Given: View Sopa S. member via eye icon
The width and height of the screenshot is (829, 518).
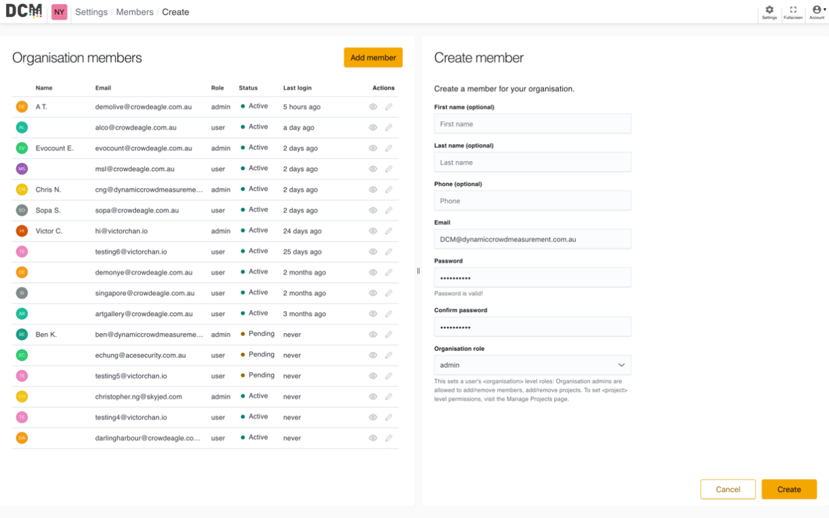Looking at the screenshot, I should tap(373, 210).
